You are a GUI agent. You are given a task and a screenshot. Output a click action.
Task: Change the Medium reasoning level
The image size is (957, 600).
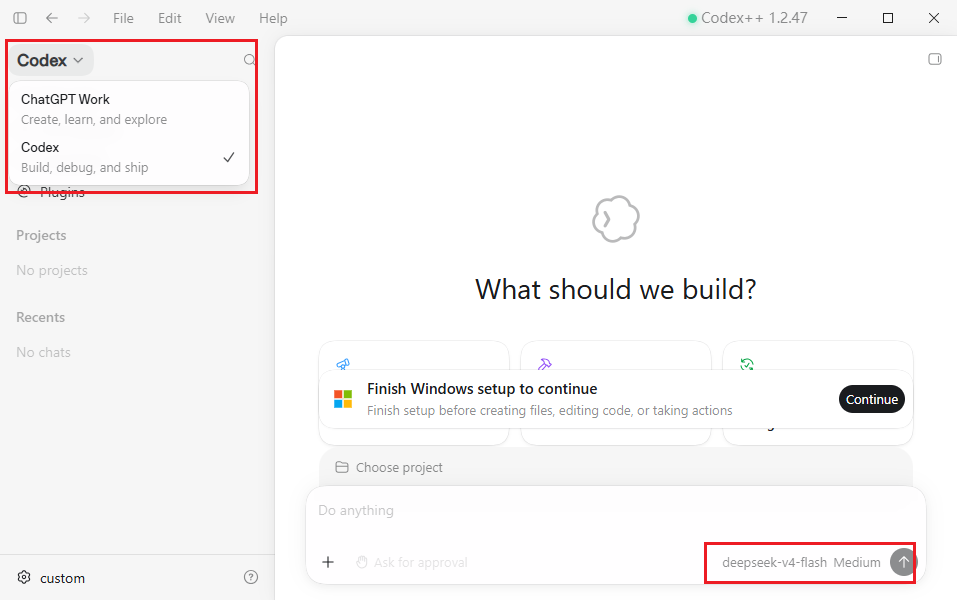pos(857,562)
